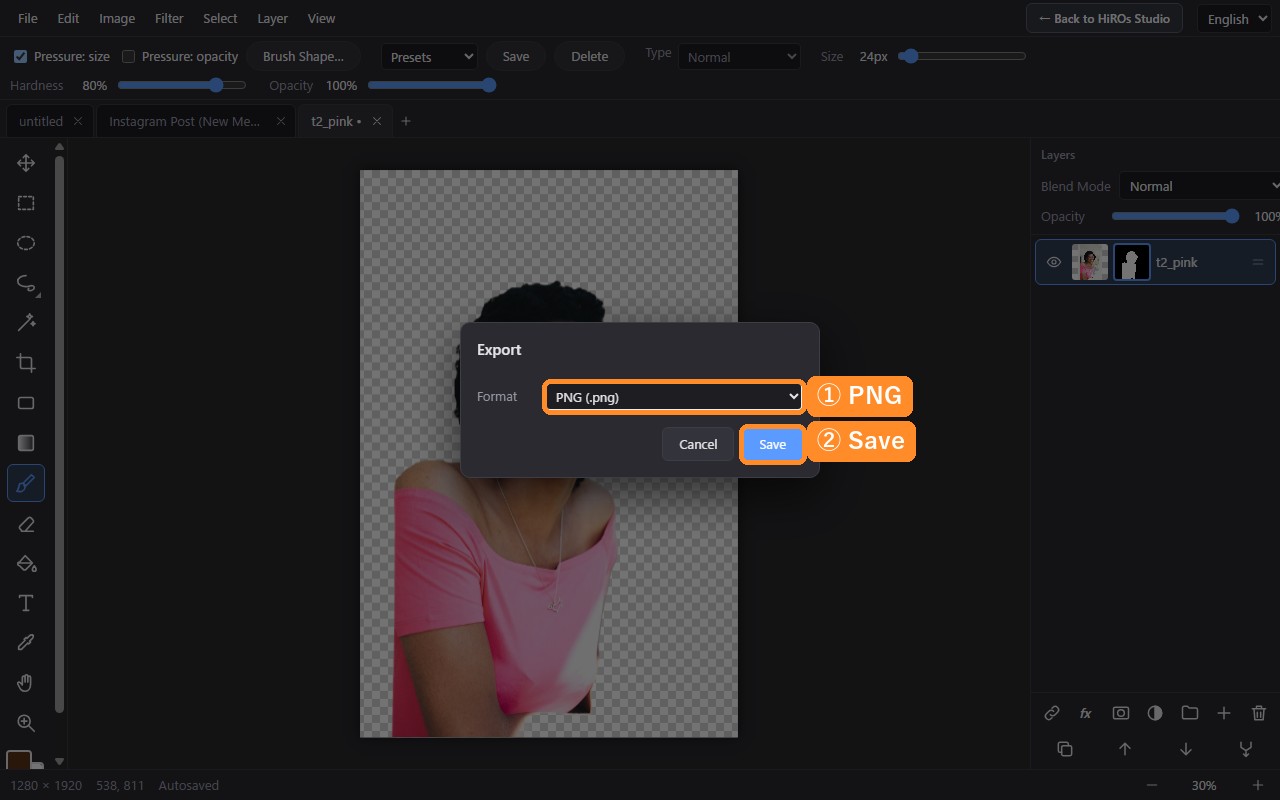Image resolution: width=1280 pixels, height=800 pixels.
Task: Click the adjustment layer half-circle icon
Action: [1155, 713]
